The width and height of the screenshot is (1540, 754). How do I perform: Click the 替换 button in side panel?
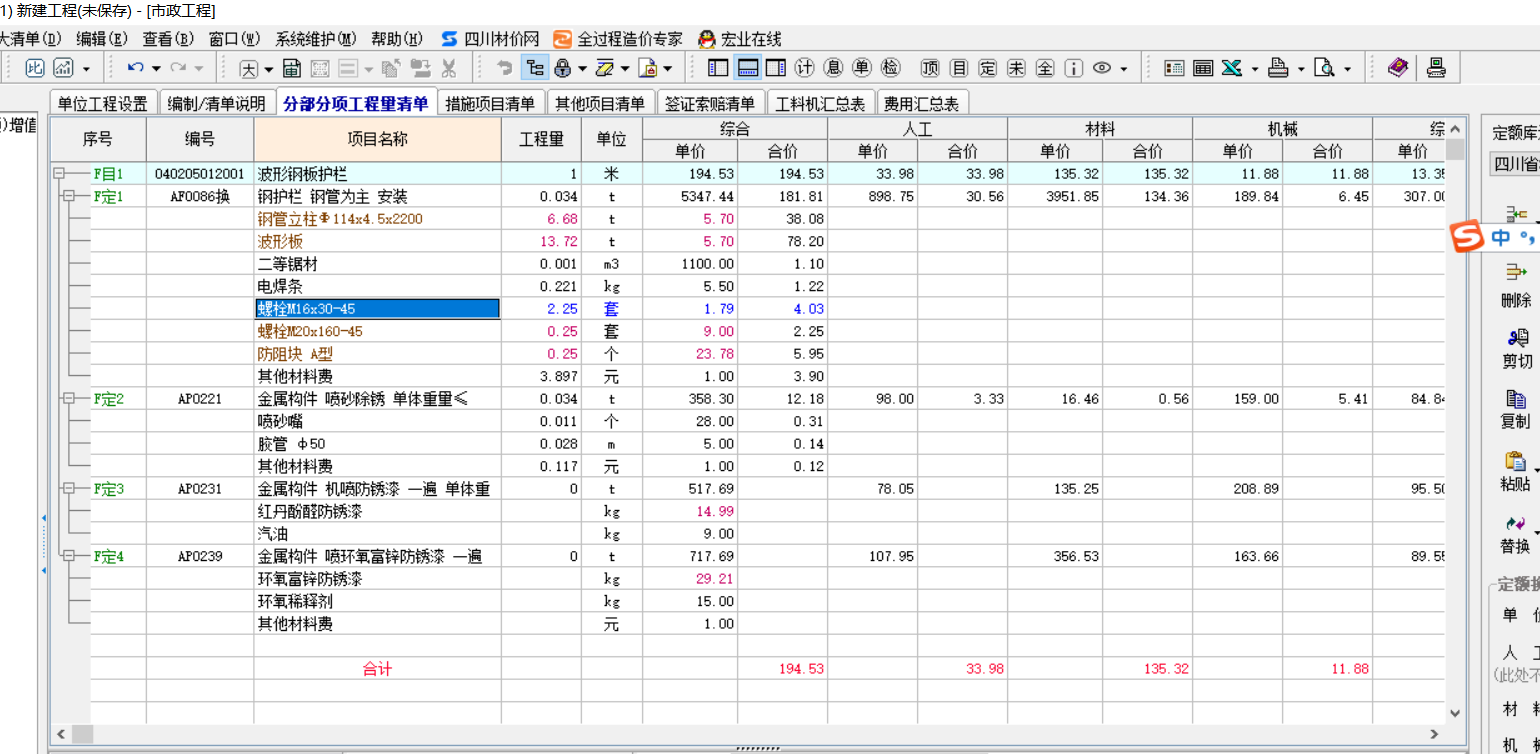point(1516,533)
